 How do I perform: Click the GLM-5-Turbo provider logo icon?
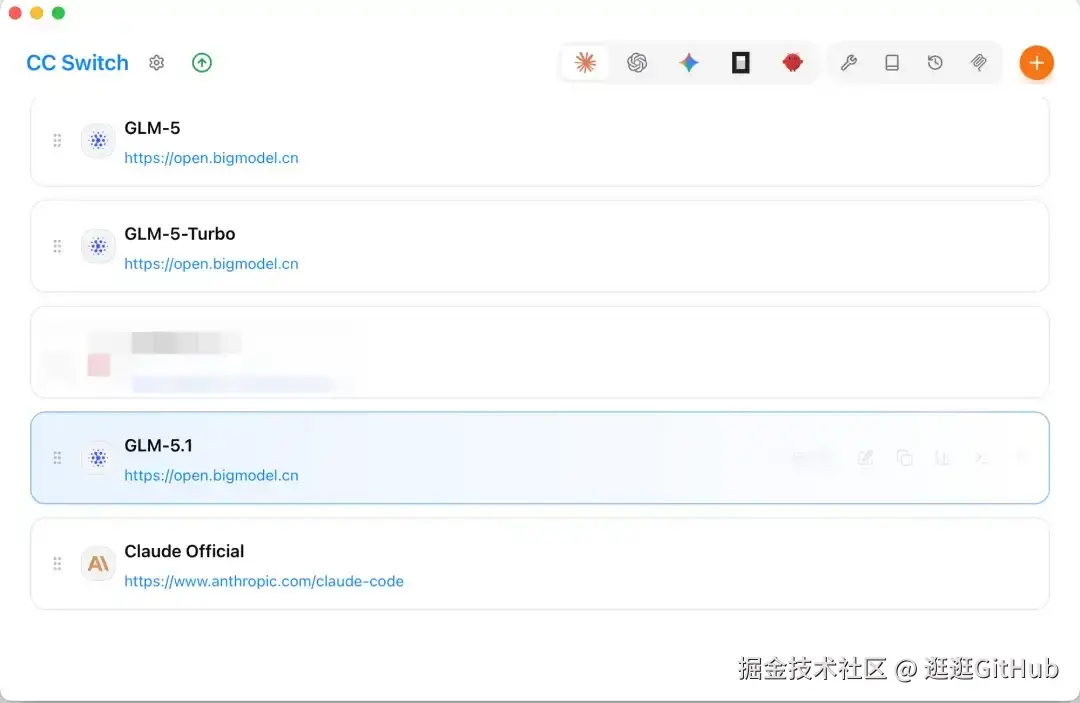tap(98, 246)
